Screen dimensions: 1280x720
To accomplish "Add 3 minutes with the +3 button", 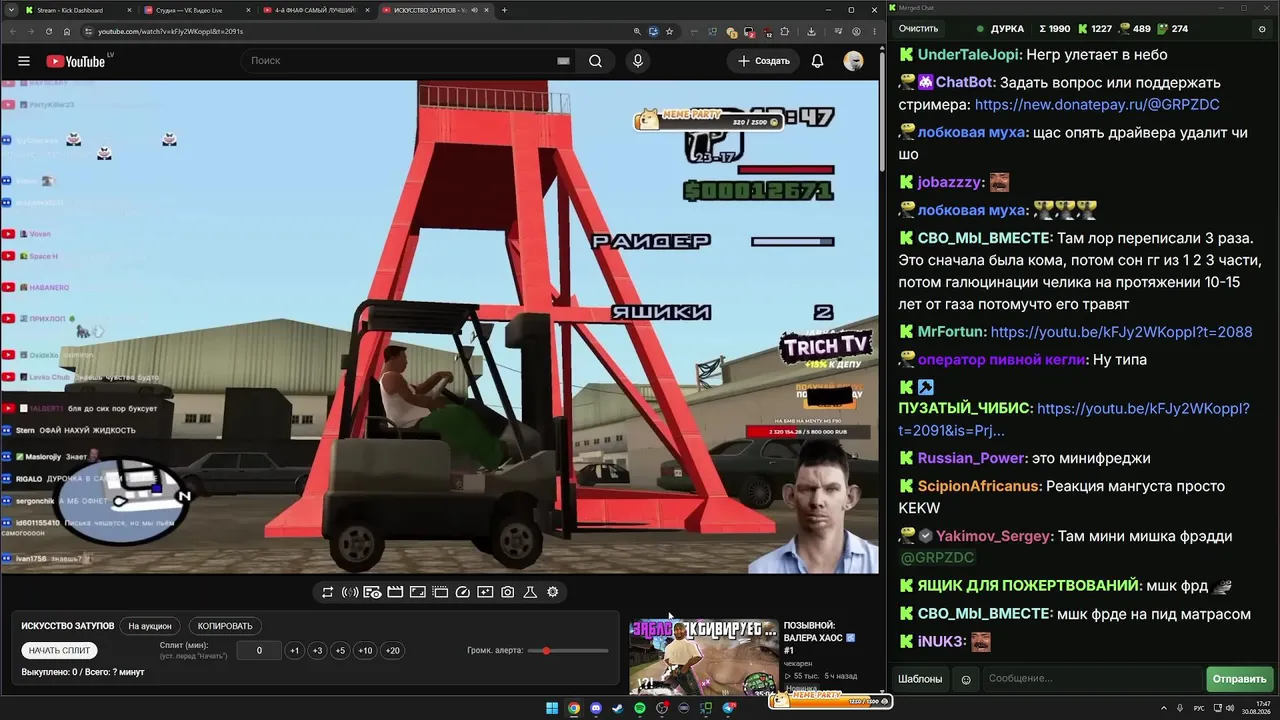I will [x=317, y=650].
